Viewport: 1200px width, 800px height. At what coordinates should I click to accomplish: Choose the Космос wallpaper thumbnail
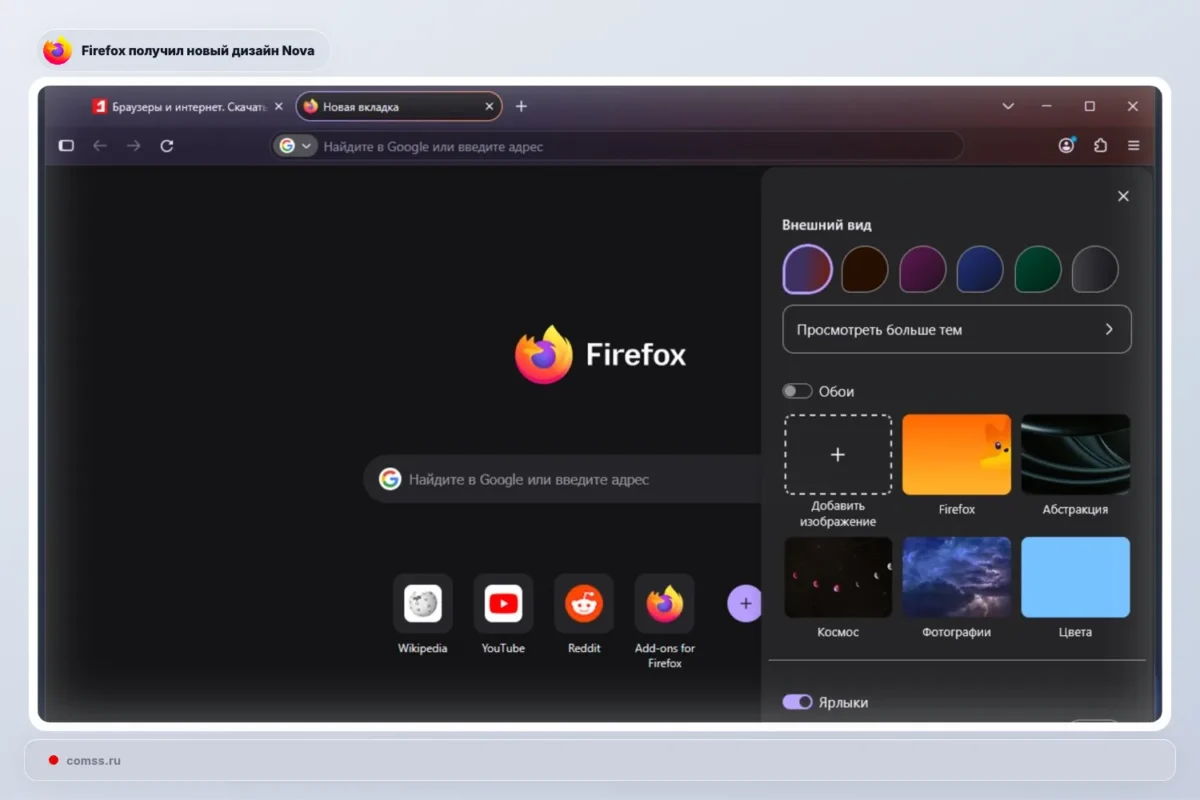click(838, 577)
